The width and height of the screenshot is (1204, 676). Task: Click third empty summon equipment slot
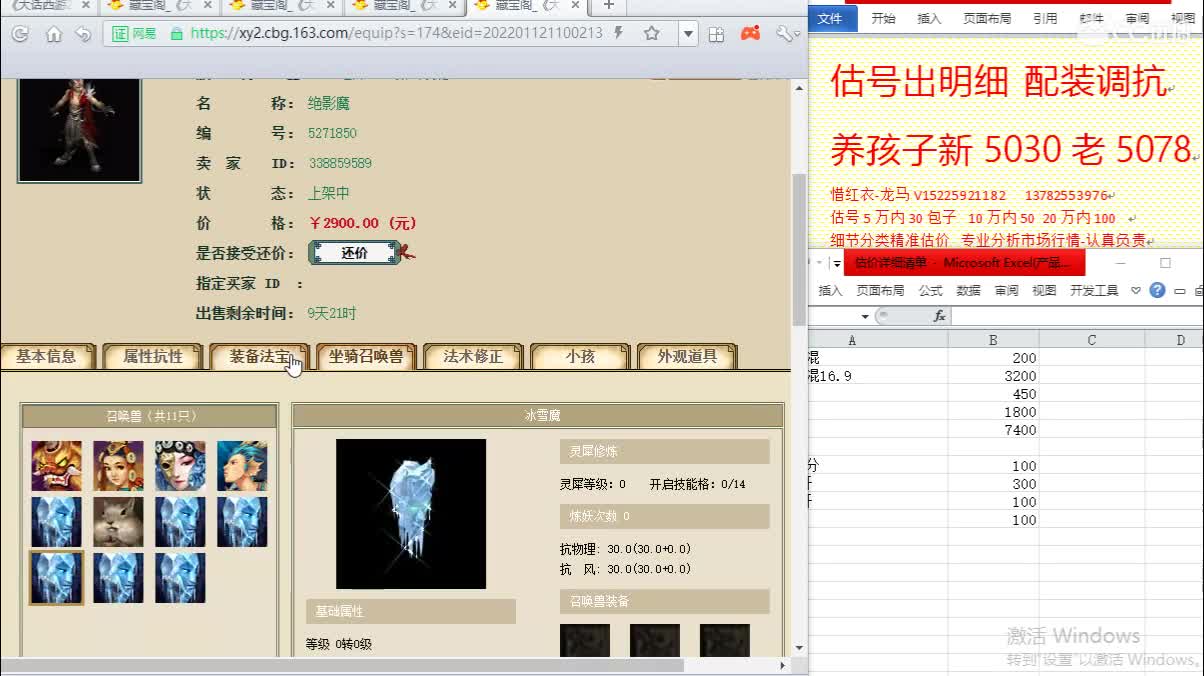725,640
